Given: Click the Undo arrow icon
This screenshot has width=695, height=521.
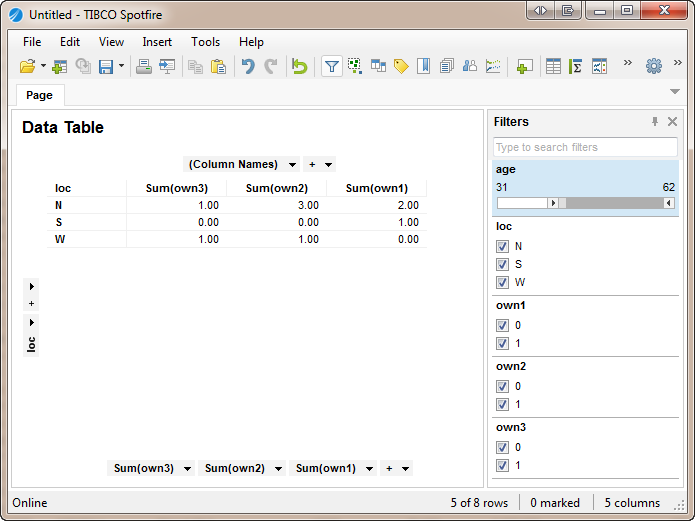Looking at the screenshot, I should pyautogui.click(x=247, y=66).
